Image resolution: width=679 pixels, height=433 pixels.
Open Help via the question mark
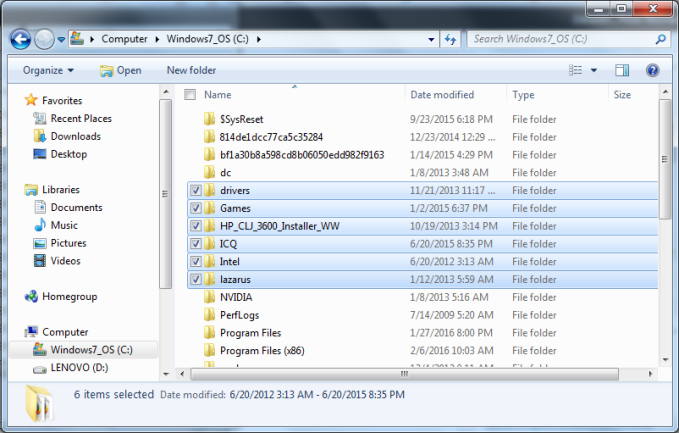point(653,70)
